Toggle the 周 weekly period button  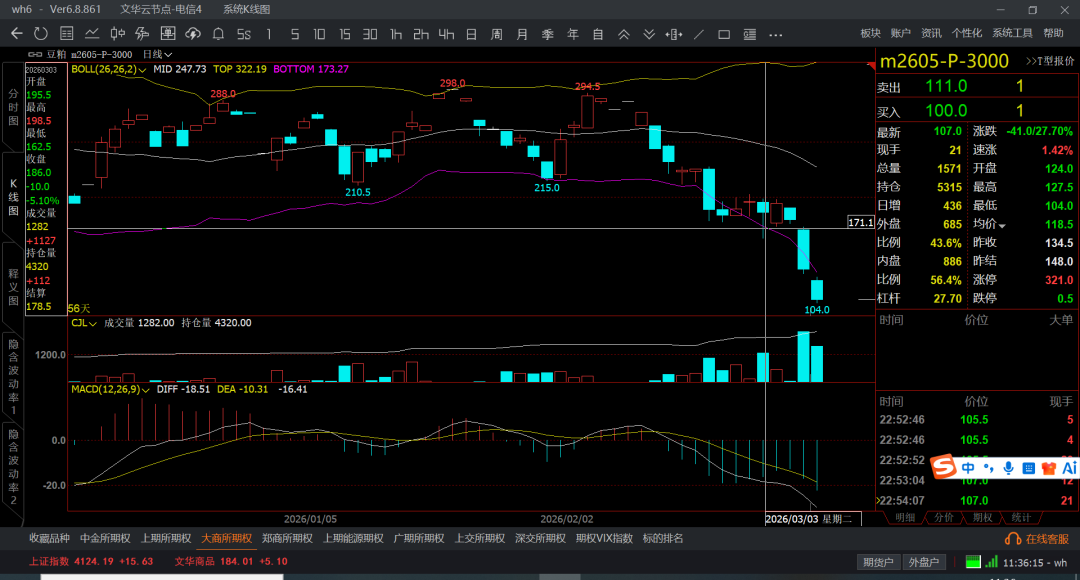[496, 34]
